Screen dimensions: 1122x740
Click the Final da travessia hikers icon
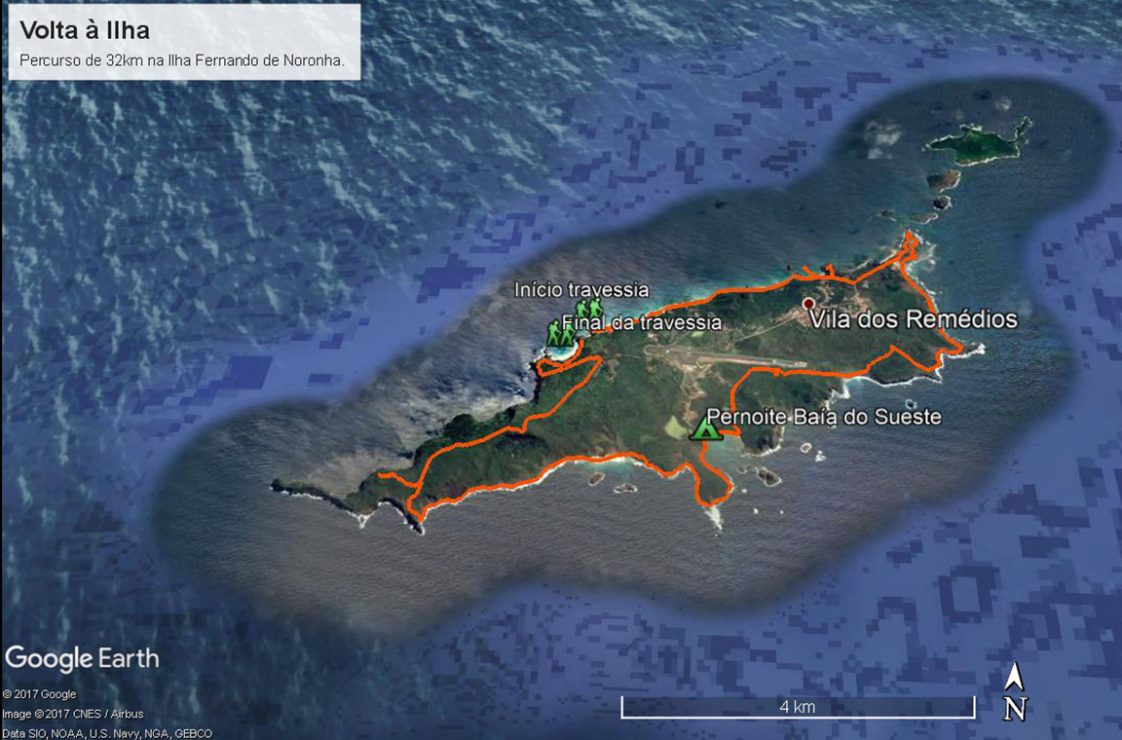[560, 333]
